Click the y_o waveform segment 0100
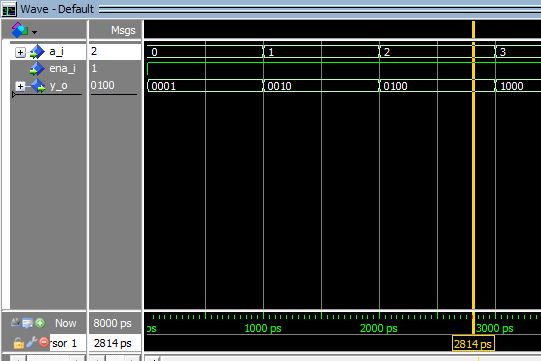This screenshot has height=361, width=541. pyautogui.click(x=437, y=86)
